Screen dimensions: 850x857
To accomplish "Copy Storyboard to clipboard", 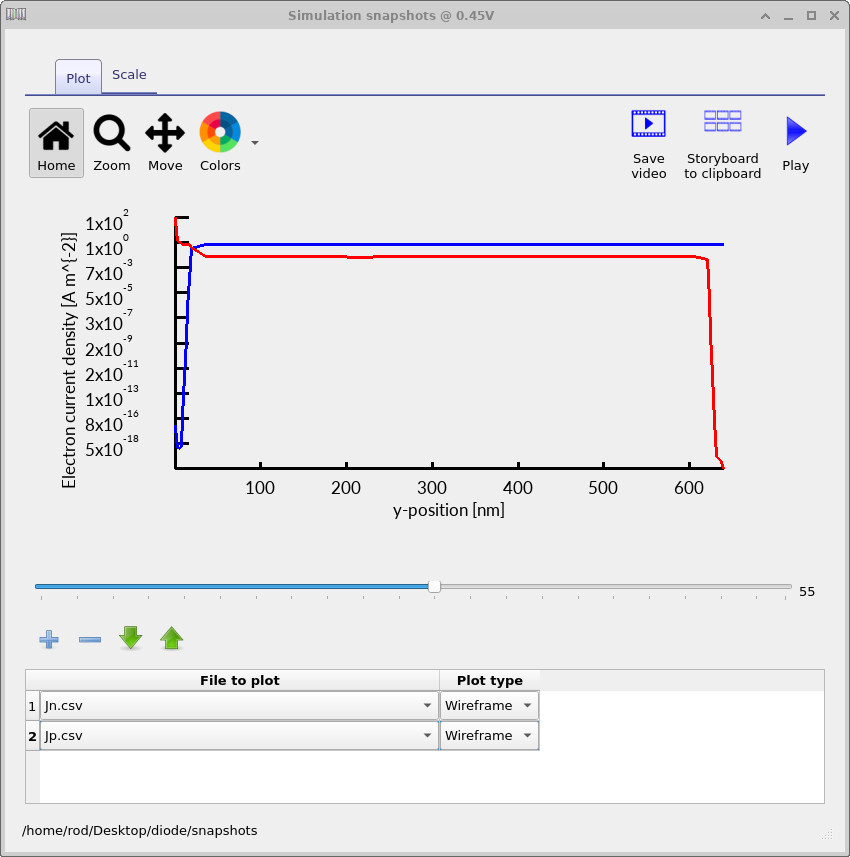I will pyautogui.click(x=722, y=144).
